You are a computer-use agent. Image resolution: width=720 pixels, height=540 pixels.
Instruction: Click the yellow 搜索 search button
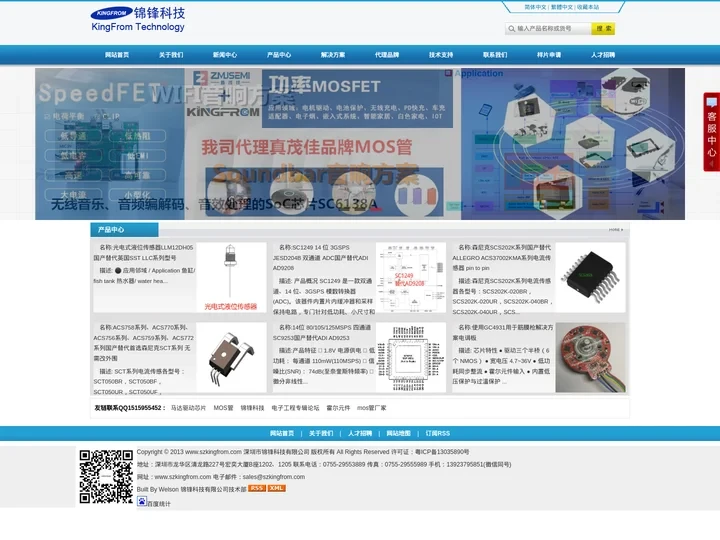click(x=603, y=28)
